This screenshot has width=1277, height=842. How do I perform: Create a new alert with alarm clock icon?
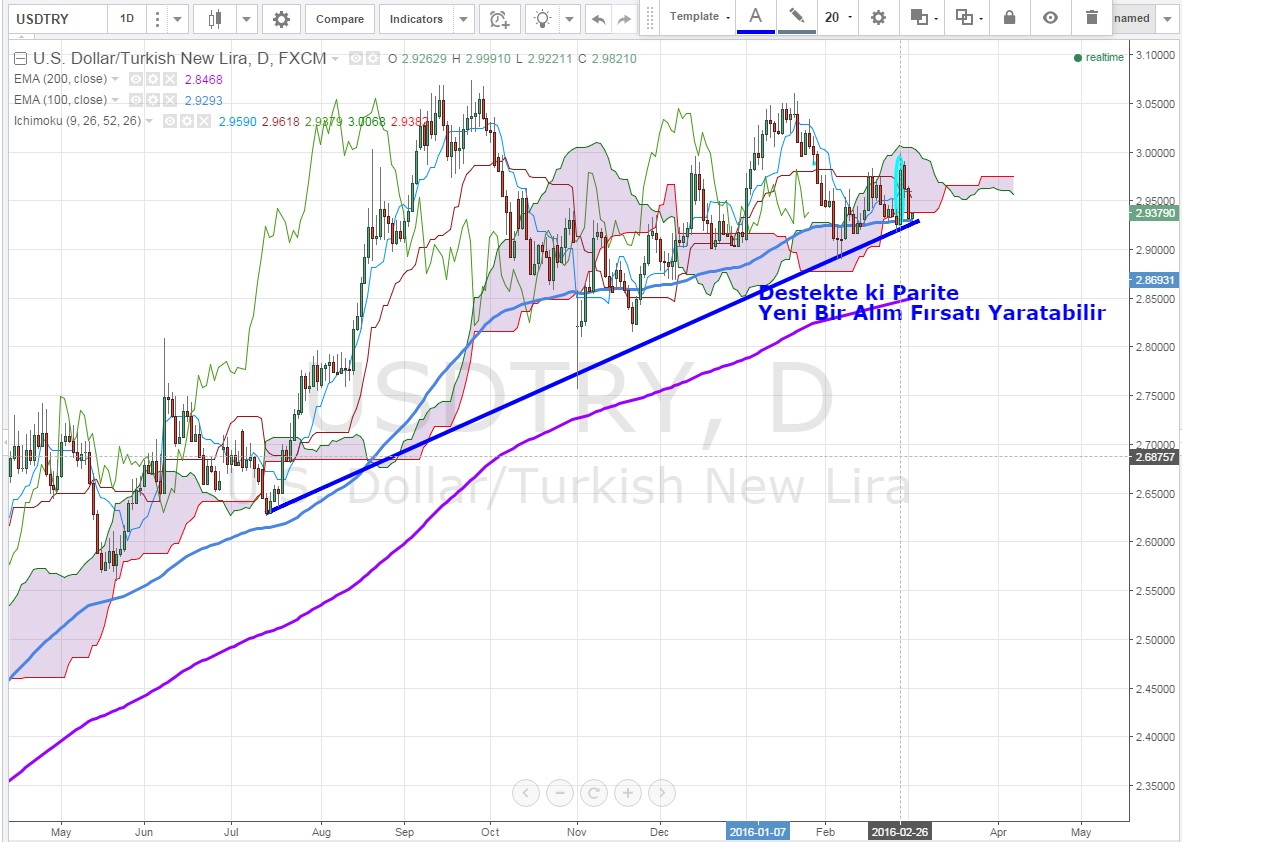click(498, 19)
